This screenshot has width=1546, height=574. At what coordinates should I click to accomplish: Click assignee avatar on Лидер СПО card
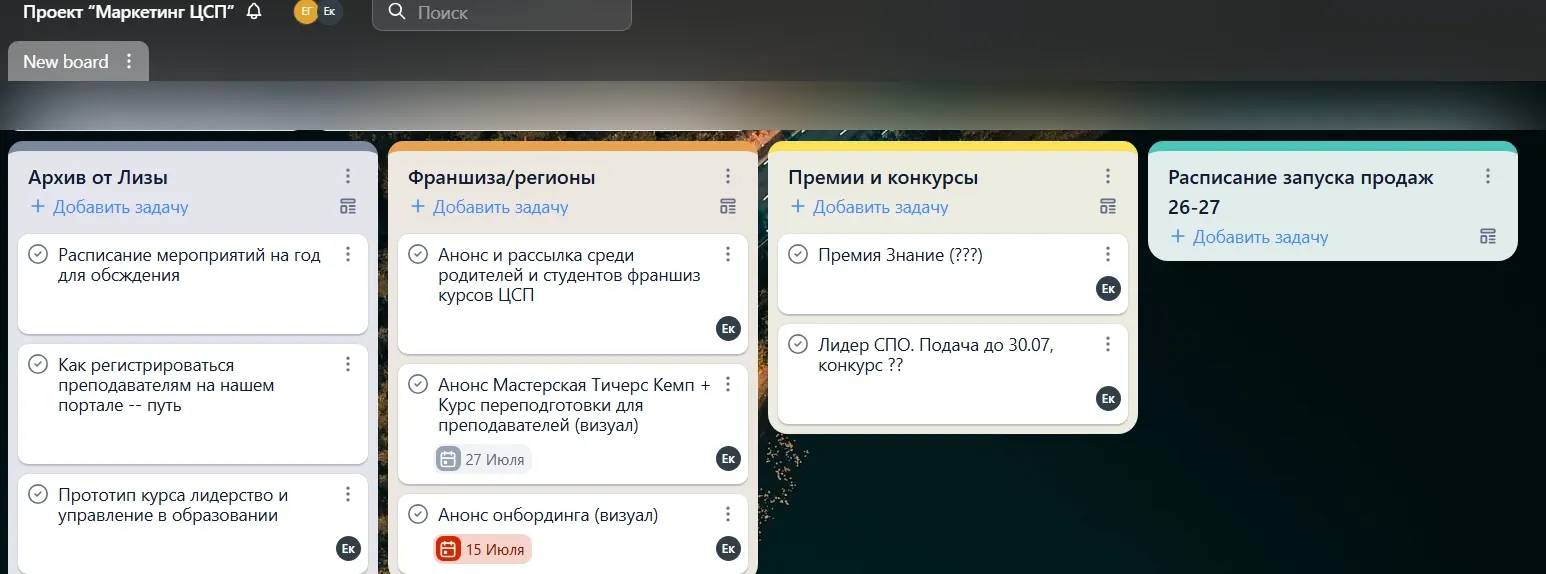(1108, 398)
